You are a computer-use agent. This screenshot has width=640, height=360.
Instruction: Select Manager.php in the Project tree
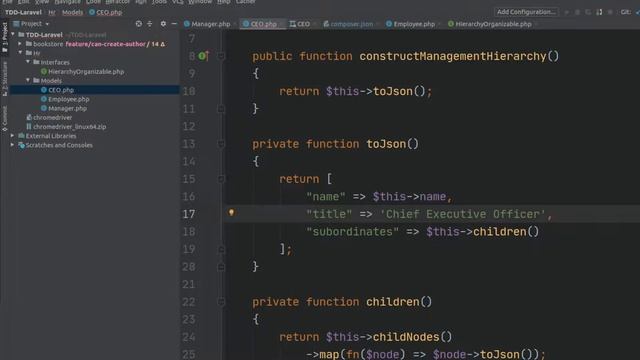pos(67,108)
